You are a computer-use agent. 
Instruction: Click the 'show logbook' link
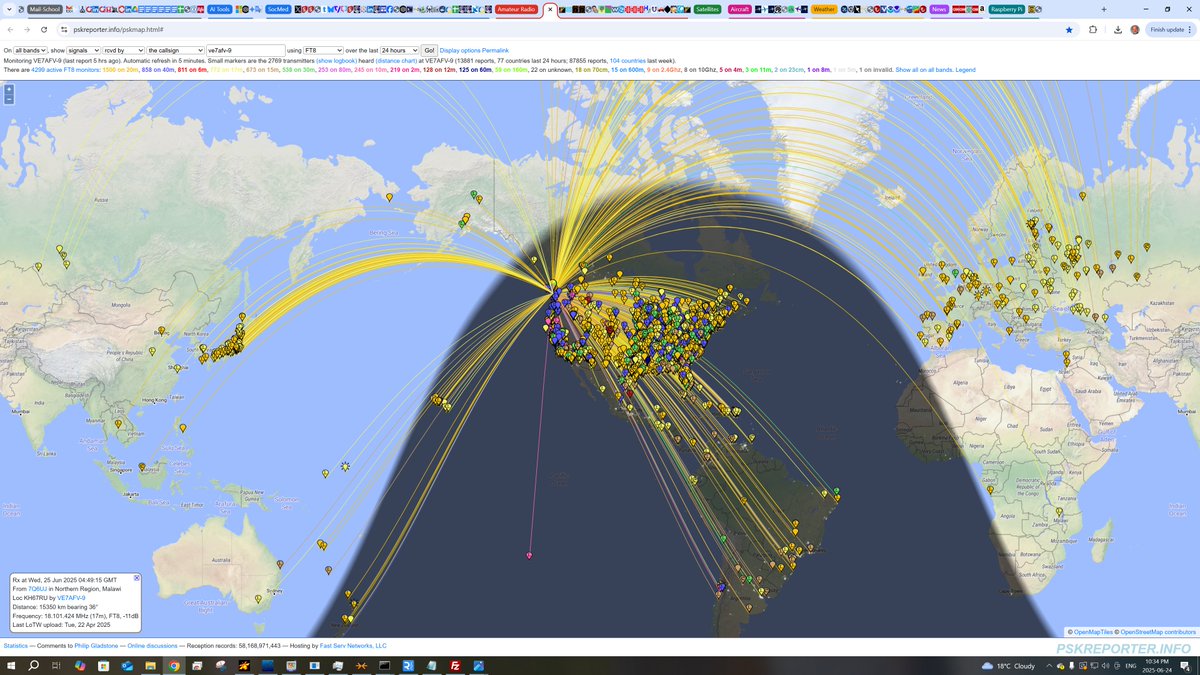337,60
